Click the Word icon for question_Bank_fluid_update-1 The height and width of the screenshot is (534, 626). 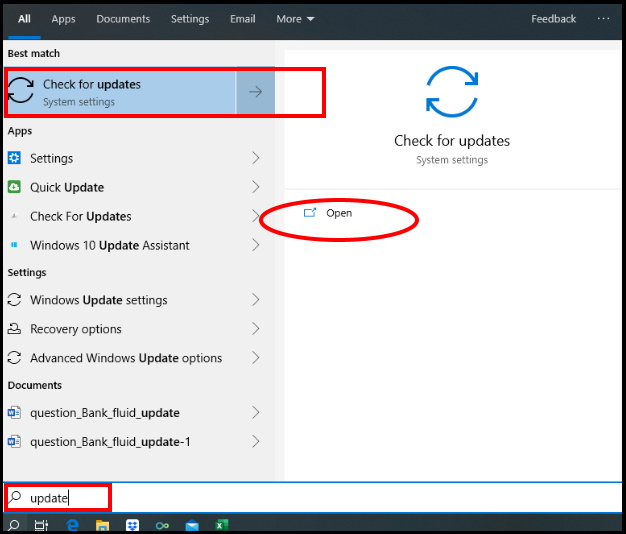pos(14,441)
